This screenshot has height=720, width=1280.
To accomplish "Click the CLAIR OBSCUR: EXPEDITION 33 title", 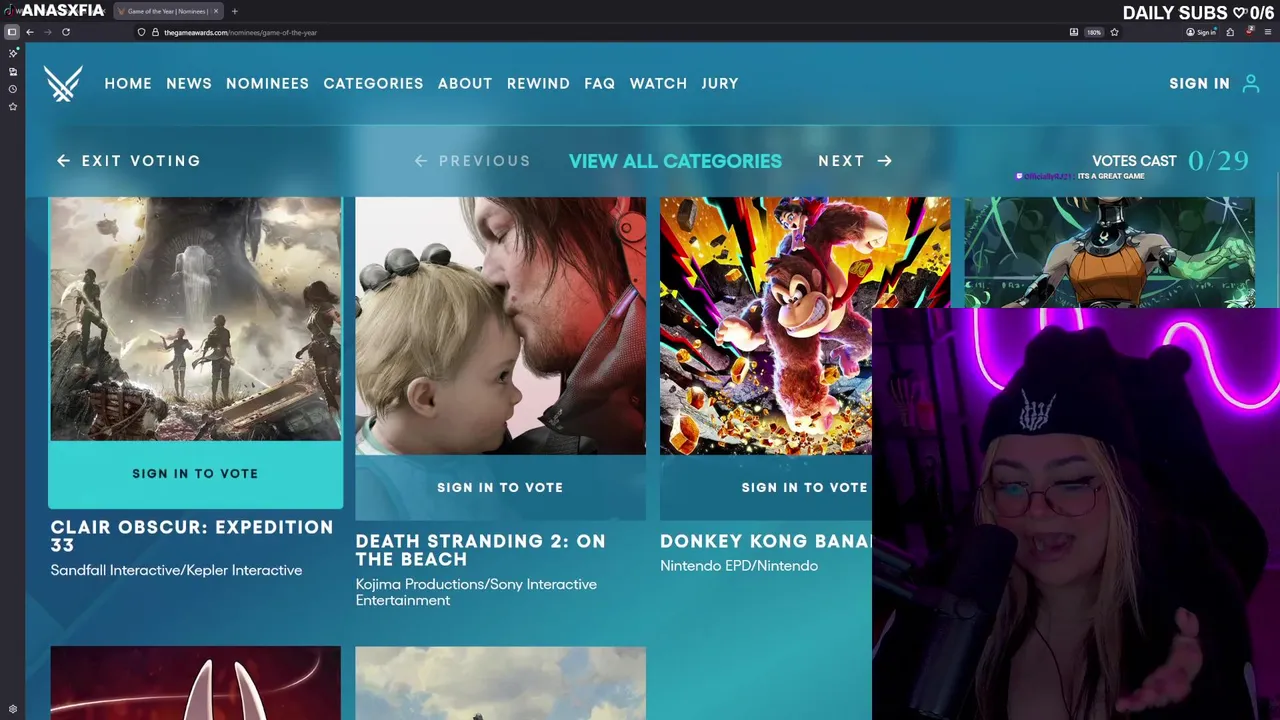I will pyautogui.click(x=192, y=536).
